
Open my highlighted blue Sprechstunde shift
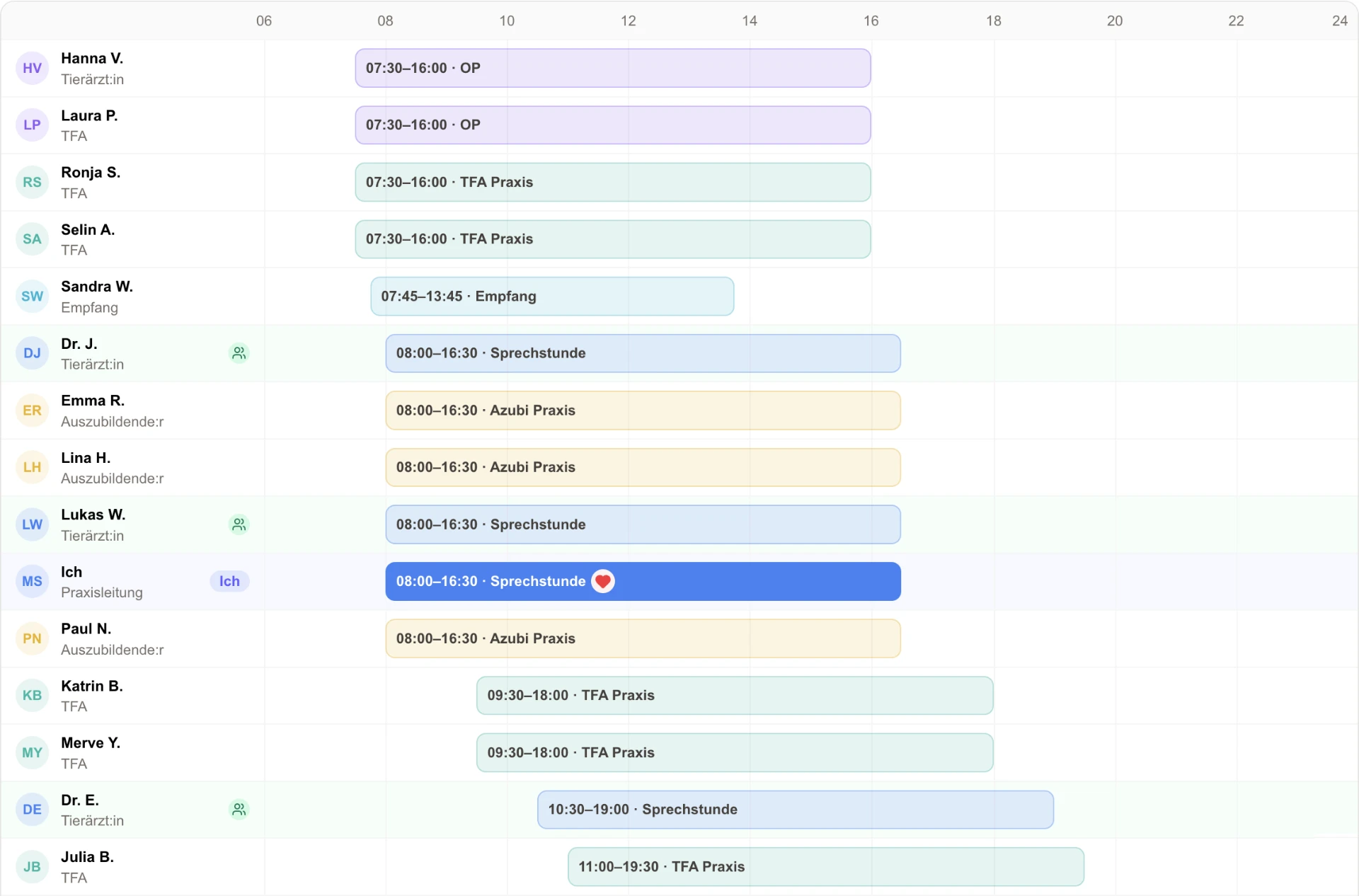tap(643, 581)
